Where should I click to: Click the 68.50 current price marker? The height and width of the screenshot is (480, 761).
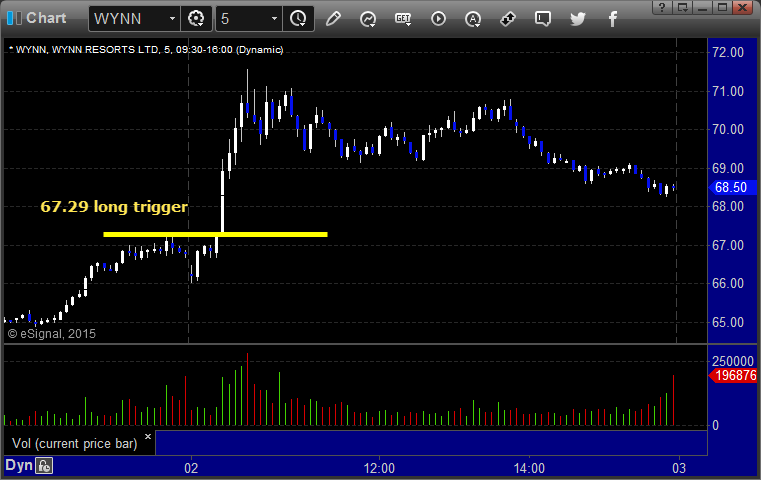tap(733, 187)
